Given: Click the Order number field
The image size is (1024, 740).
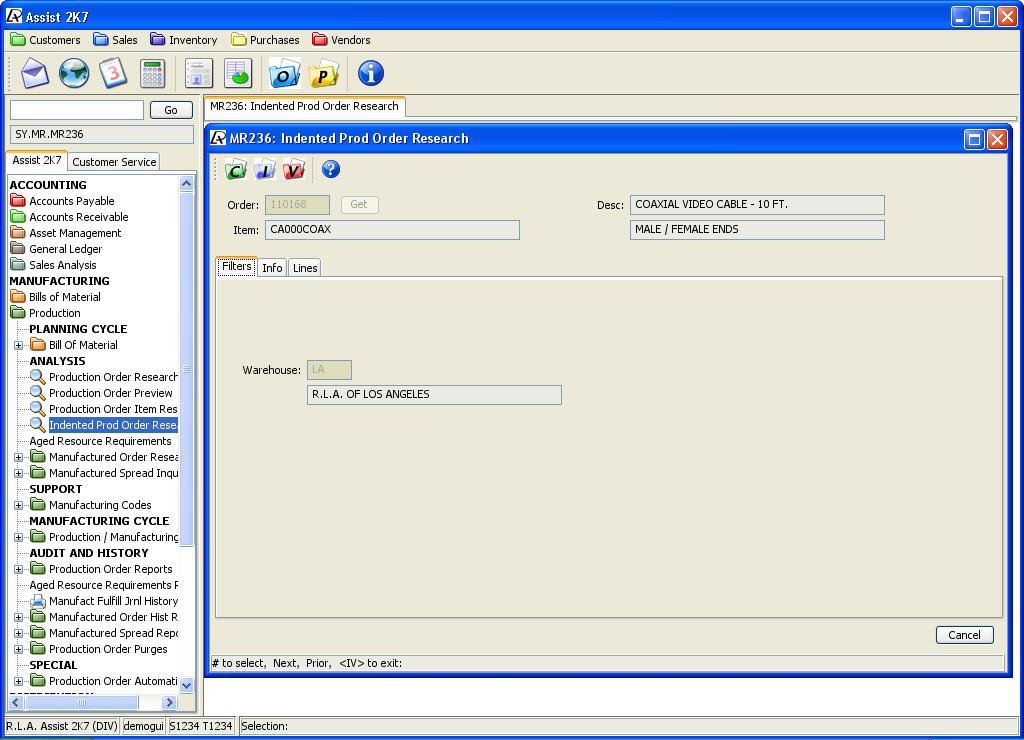Looking at the screenshot, I should point(297,204).
